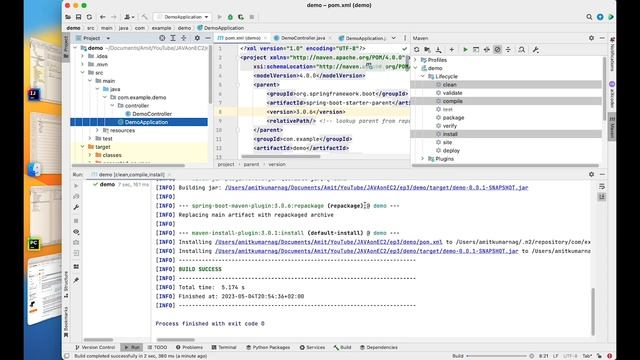Switch to the pom.xml (demo) editor tab
The image size is (640, 360).
242,38
